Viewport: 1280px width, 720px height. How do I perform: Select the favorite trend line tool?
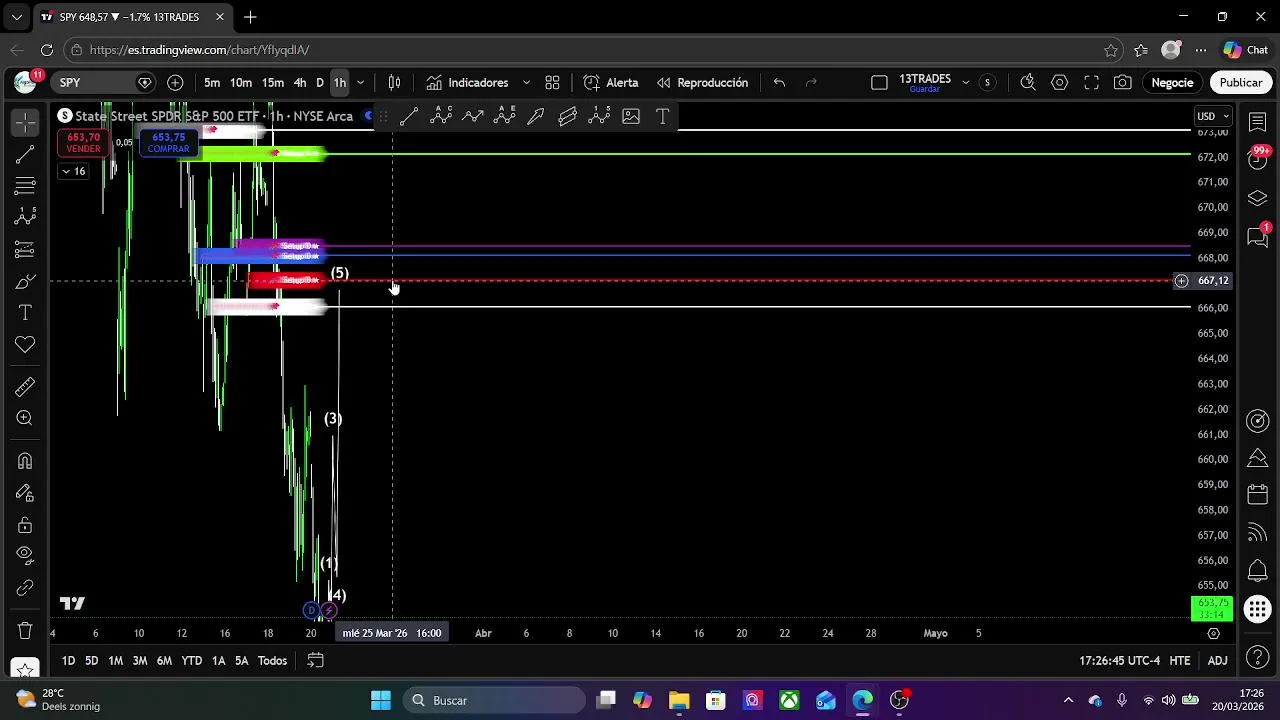pos(409,117)
